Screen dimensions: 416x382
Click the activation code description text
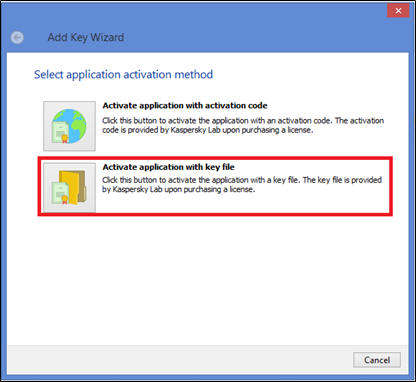(x=243, y=125)
